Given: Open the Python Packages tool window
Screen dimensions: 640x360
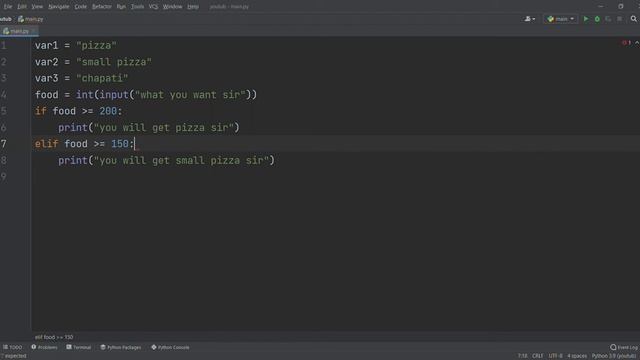Looking at the screenshot, I should pyautogui.click(x=121, y=347).
